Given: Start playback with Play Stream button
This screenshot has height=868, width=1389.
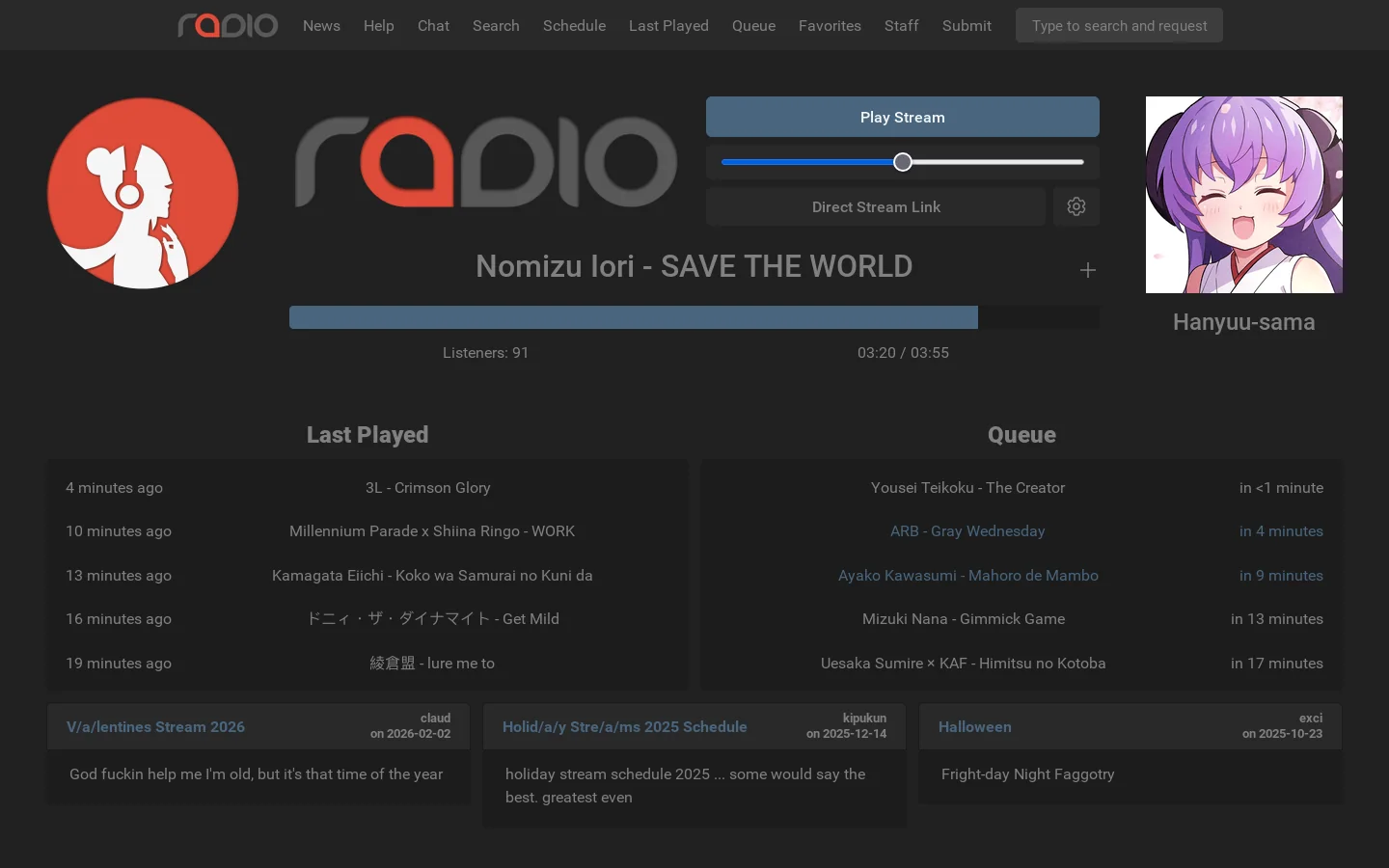Looking at the screenshot, I should point(903,117).
